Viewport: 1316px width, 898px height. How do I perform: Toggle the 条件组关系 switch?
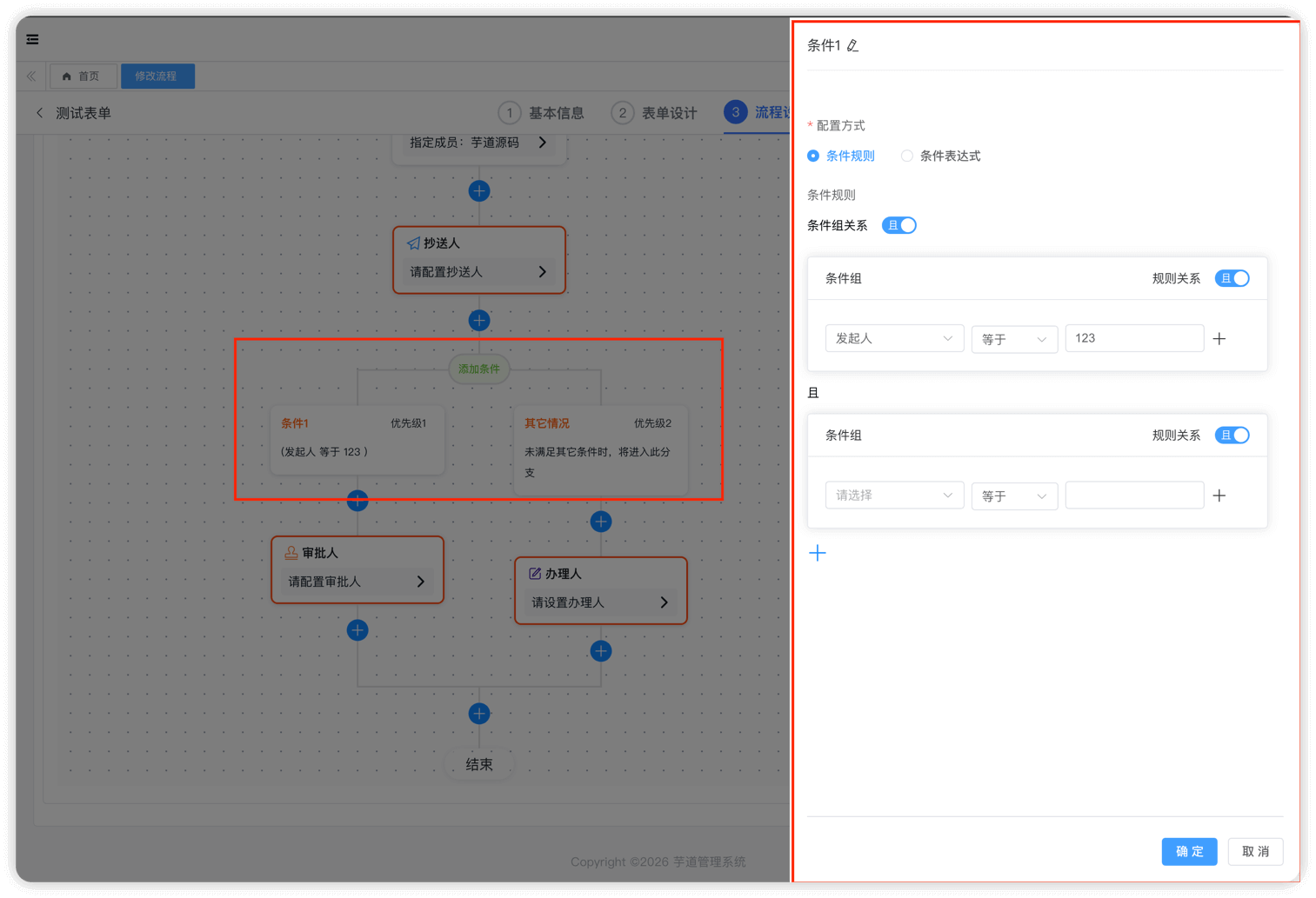(x=899, y=226)
